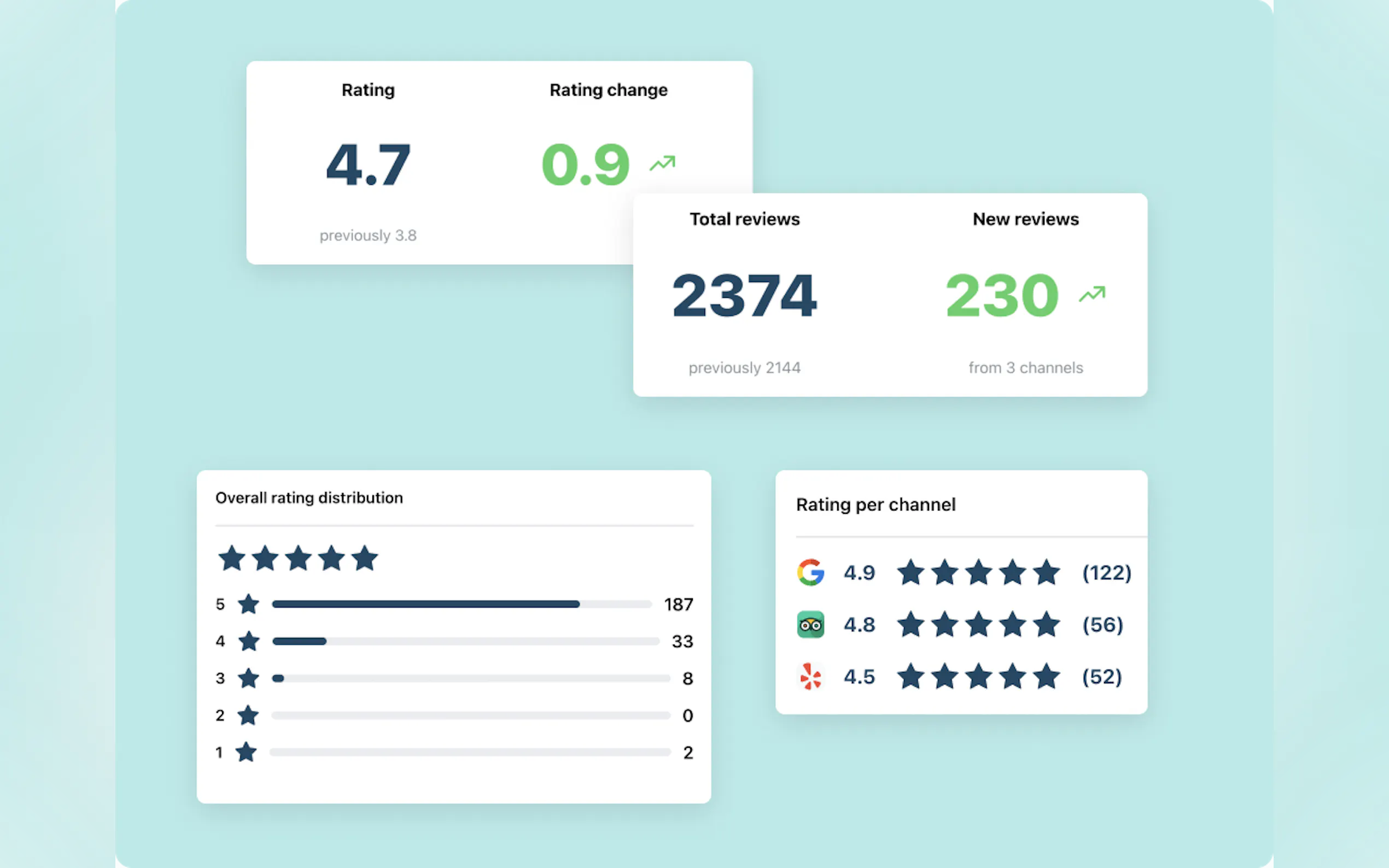Click the Yelp review count (52)

click(1102, 676)
